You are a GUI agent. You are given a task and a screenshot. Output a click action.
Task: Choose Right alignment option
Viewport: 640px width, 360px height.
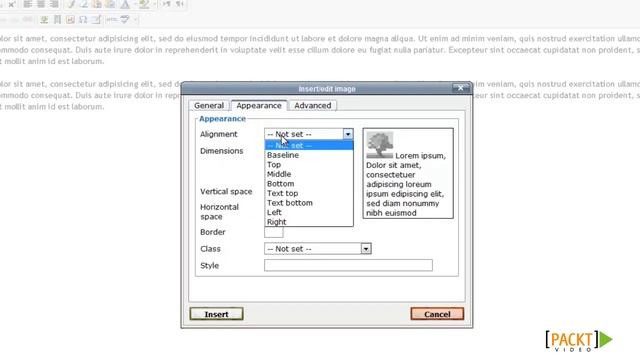pyautogui.click(x=309, y=222)
